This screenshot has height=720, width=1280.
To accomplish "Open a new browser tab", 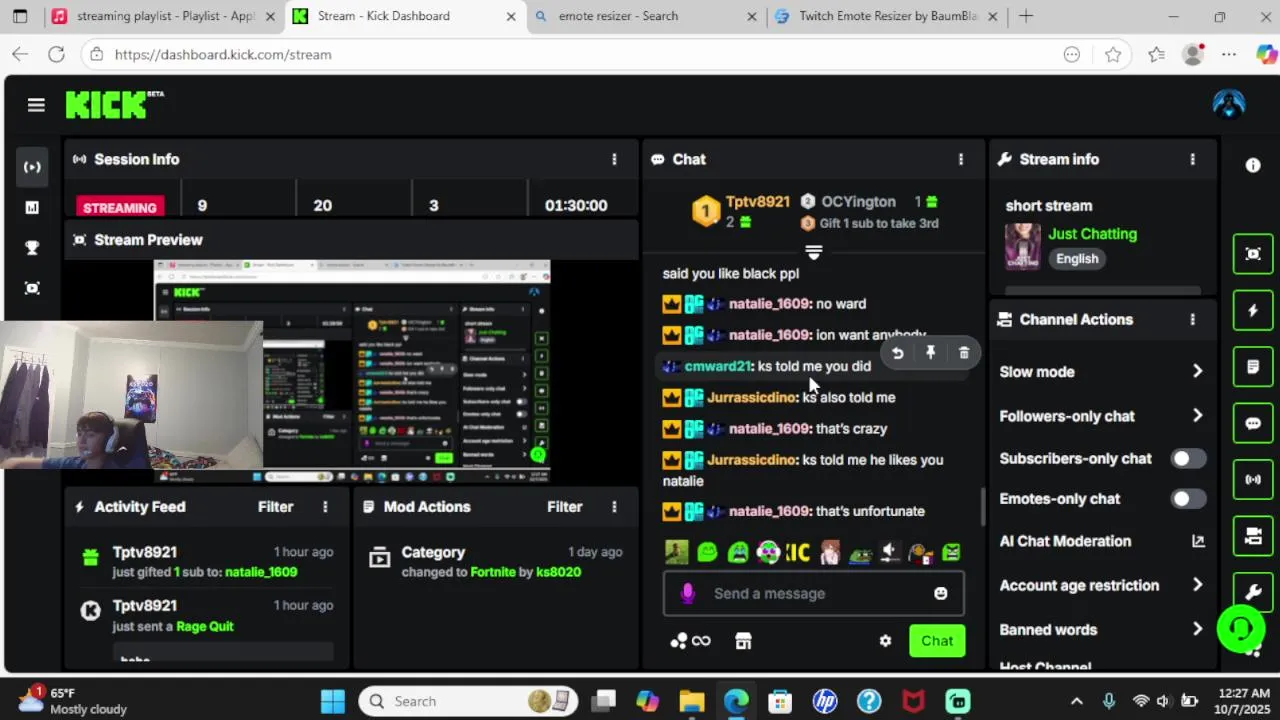I will (1026, 16).
